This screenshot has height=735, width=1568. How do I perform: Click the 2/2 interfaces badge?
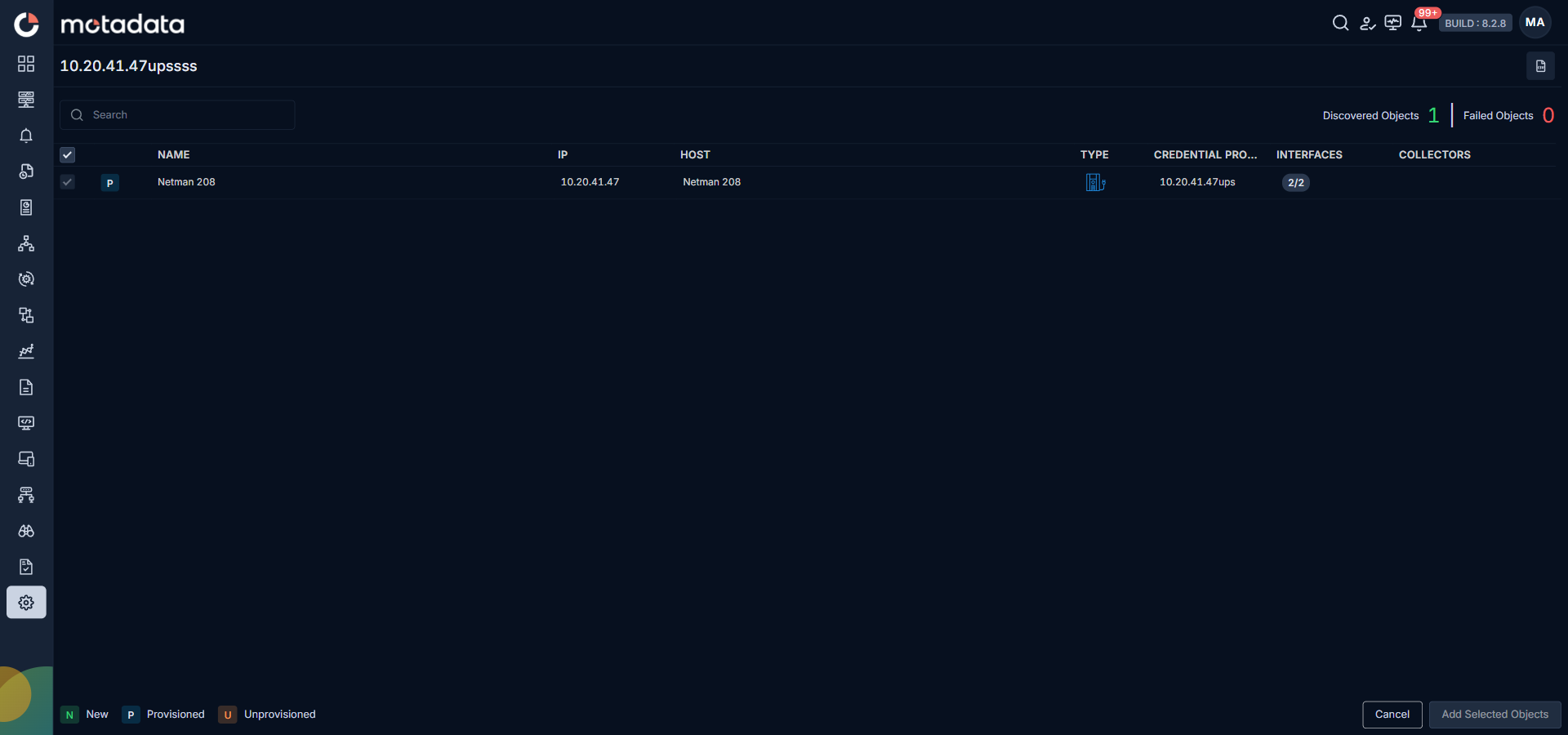[x=1296, y=183]
